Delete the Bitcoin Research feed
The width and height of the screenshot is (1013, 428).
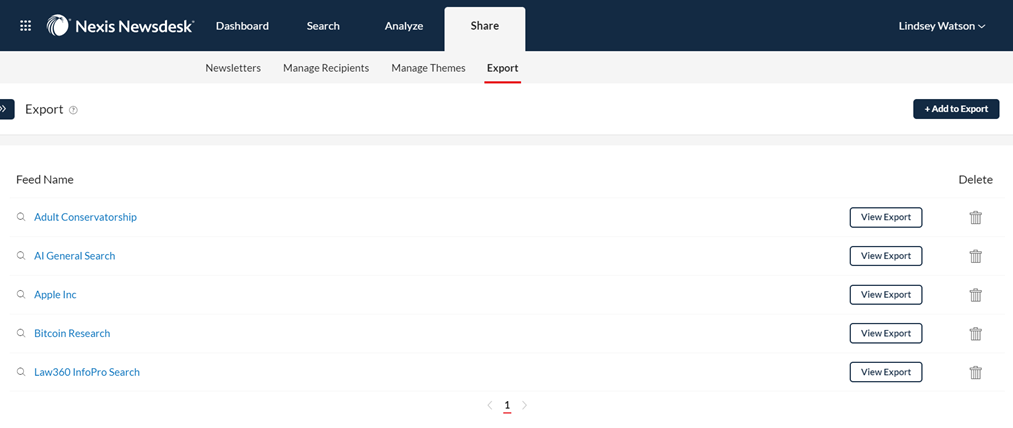pos(976,334)
